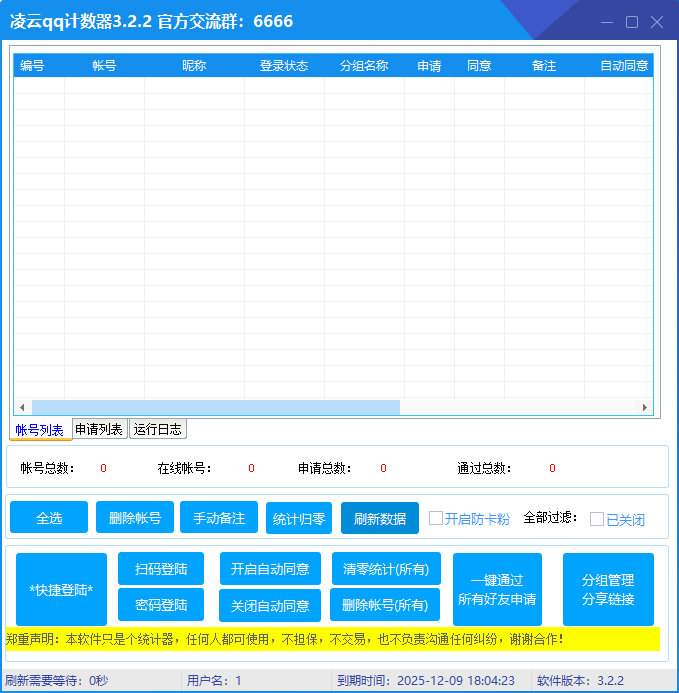
Task: Minimize the 凌云qq计数器 window
Action: [x=607, y=22]
